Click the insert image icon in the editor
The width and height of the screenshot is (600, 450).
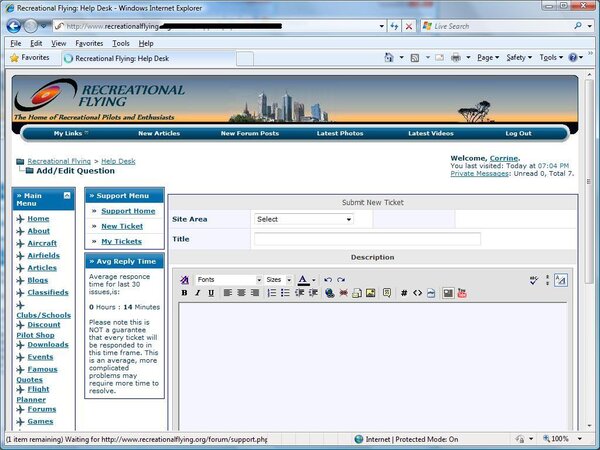coord(371,293)
